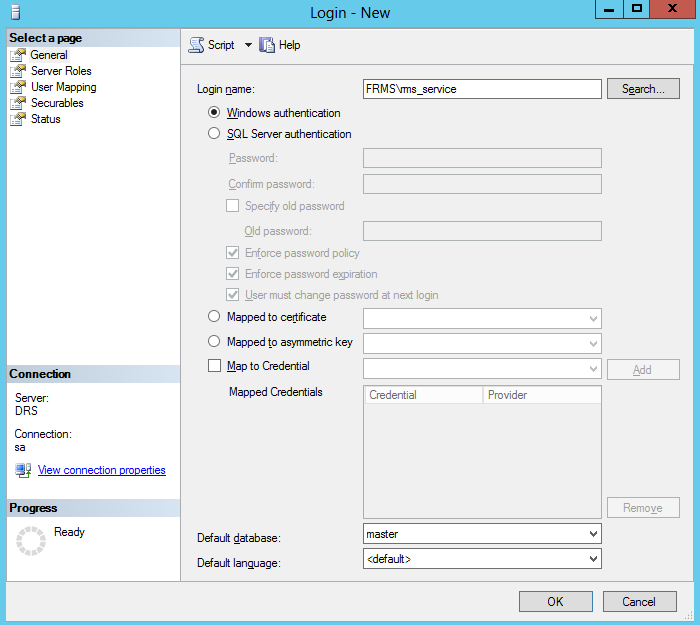Click the Remove credential button
The image size is (700, 625).
643,508
